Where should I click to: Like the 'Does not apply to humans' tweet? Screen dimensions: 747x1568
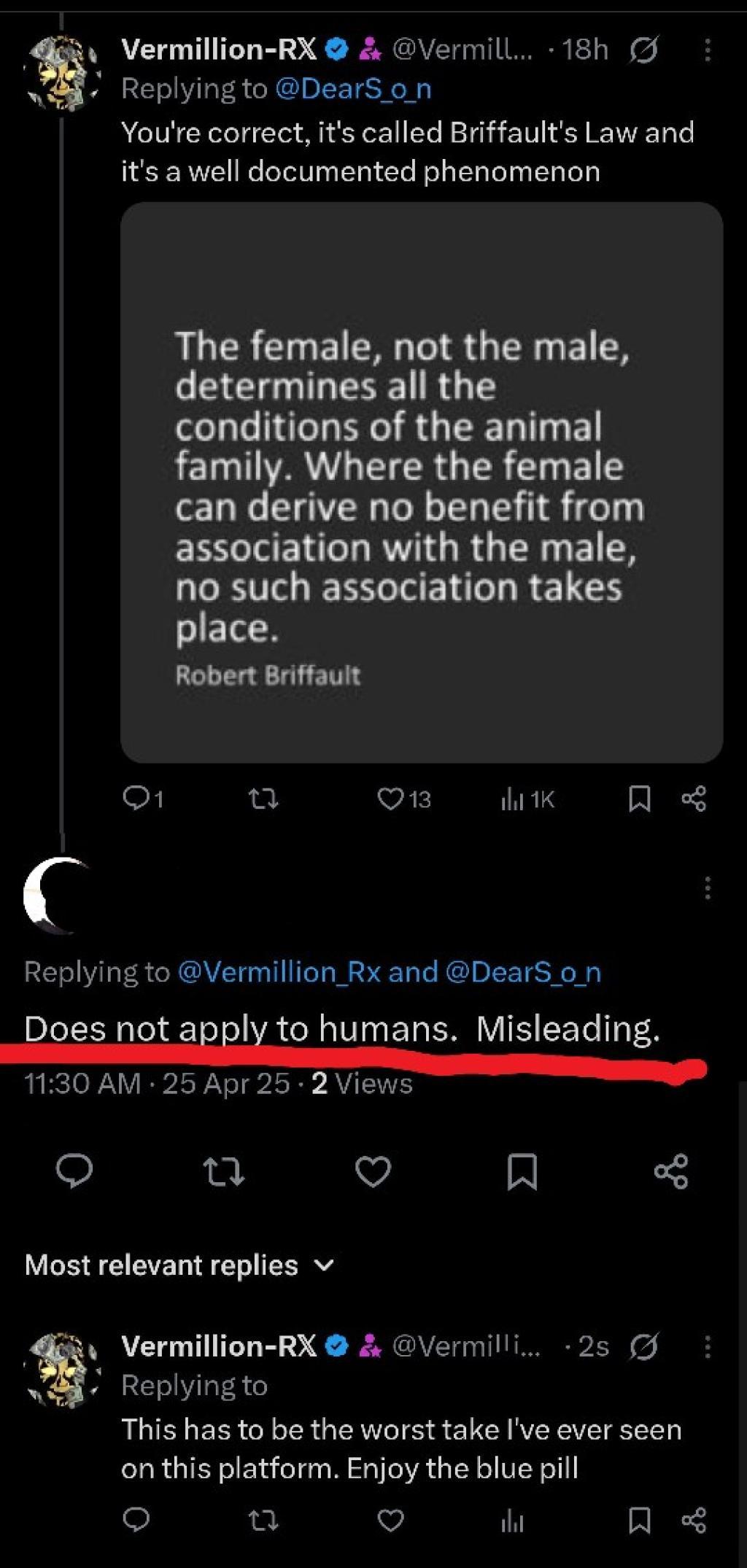[x=373, y=1171]
